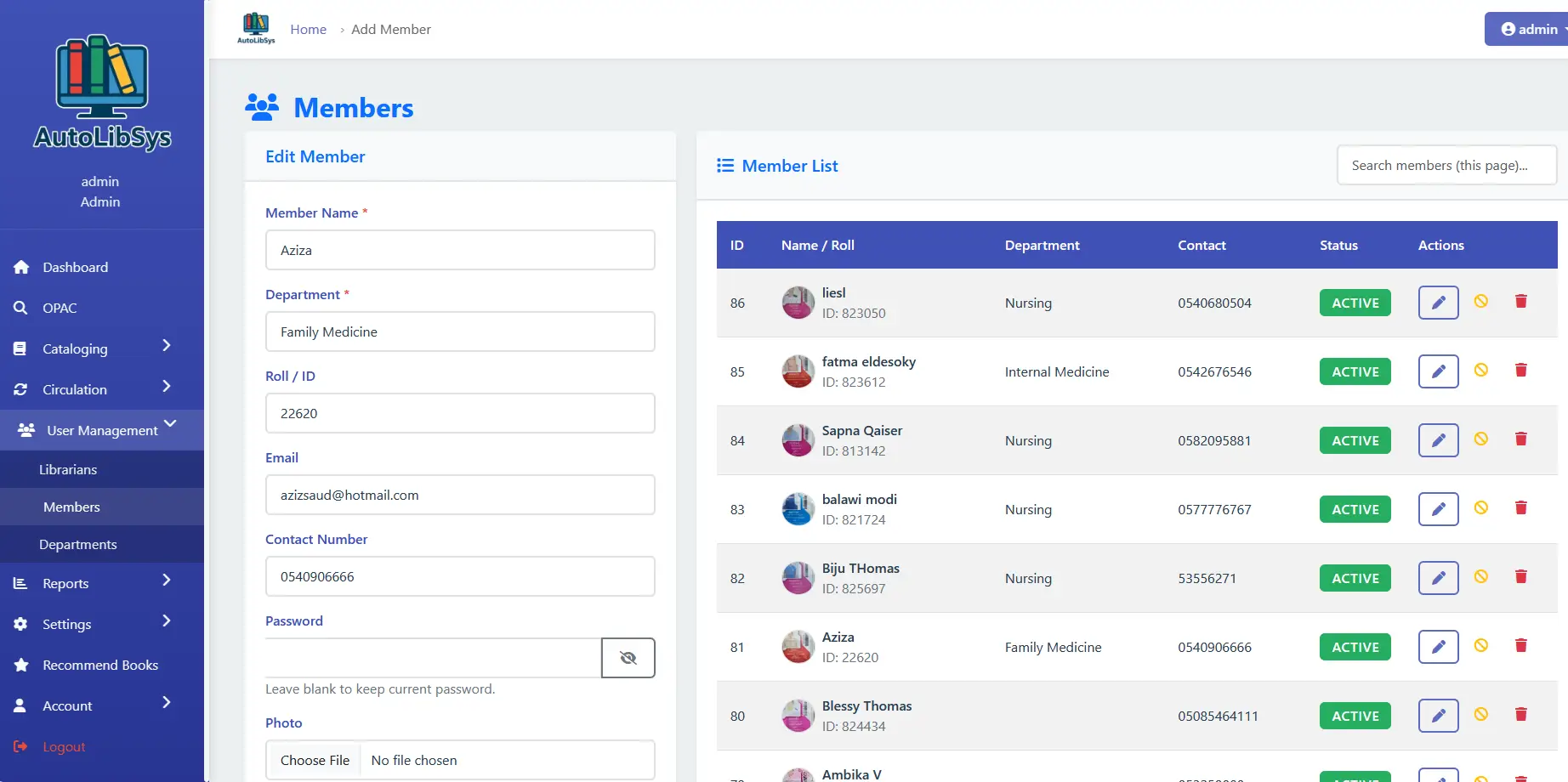Go to Departments submenu item
Image resolution: width=1568 pixels, height=782 pixels.
[78, 544]
